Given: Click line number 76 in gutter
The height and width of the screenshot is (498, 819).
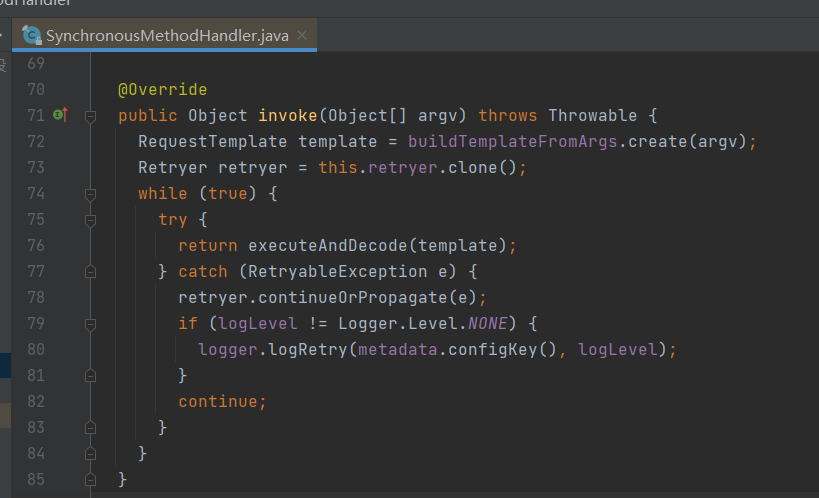Looking at the screenshot, I should [x=36, y=246].
